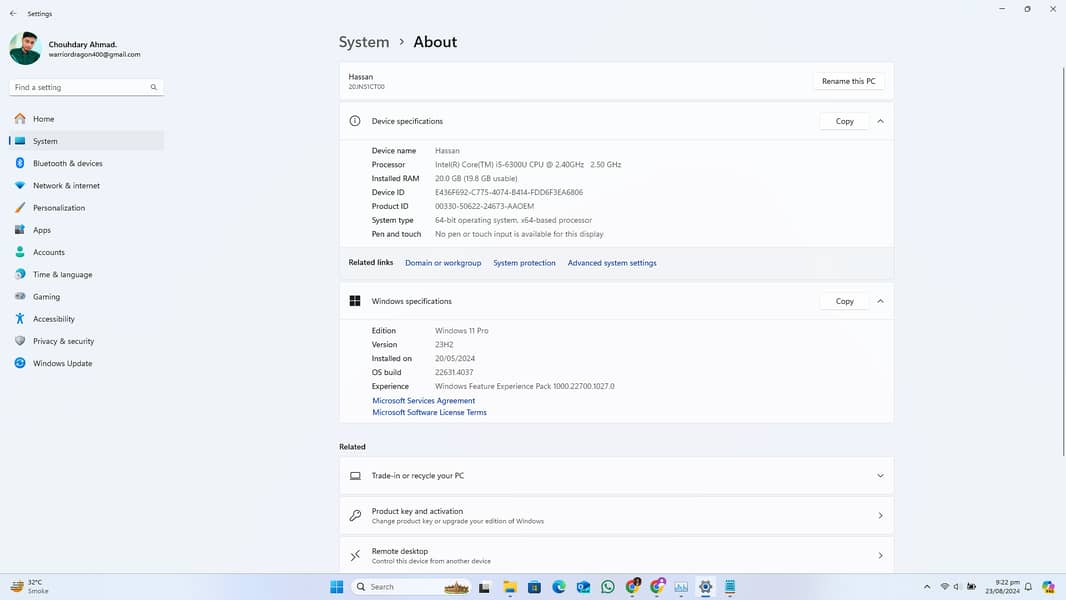Screen dimensions: 1066x600
Task: Open the Gaming settings page
Action: 46,297
